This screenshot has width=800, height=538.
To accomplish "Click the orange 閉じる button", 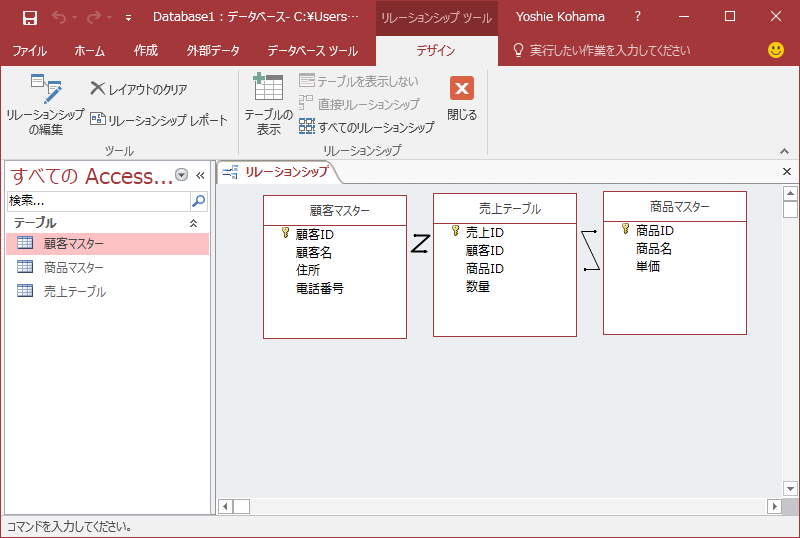I will pos(462,99).
